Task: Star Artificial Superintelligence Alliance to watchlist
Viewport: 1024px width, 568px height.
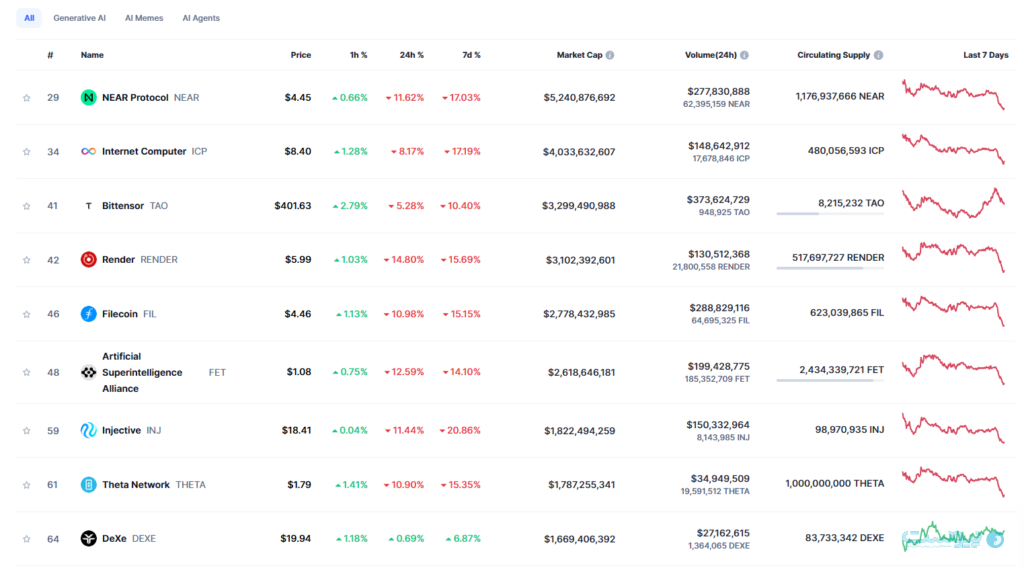Action: click(x=27, y=372)
